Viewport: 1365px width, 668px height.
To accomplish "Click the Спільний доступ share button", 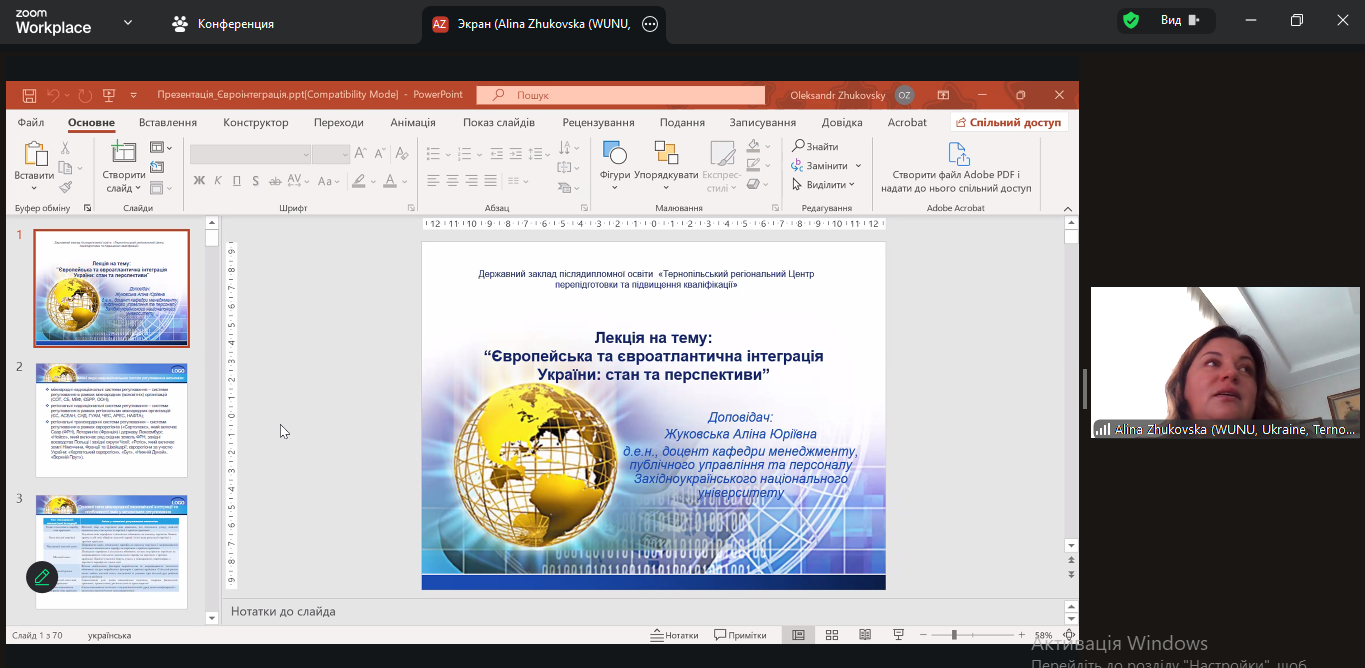I will pyautogui.click(x=1008, y=122).
